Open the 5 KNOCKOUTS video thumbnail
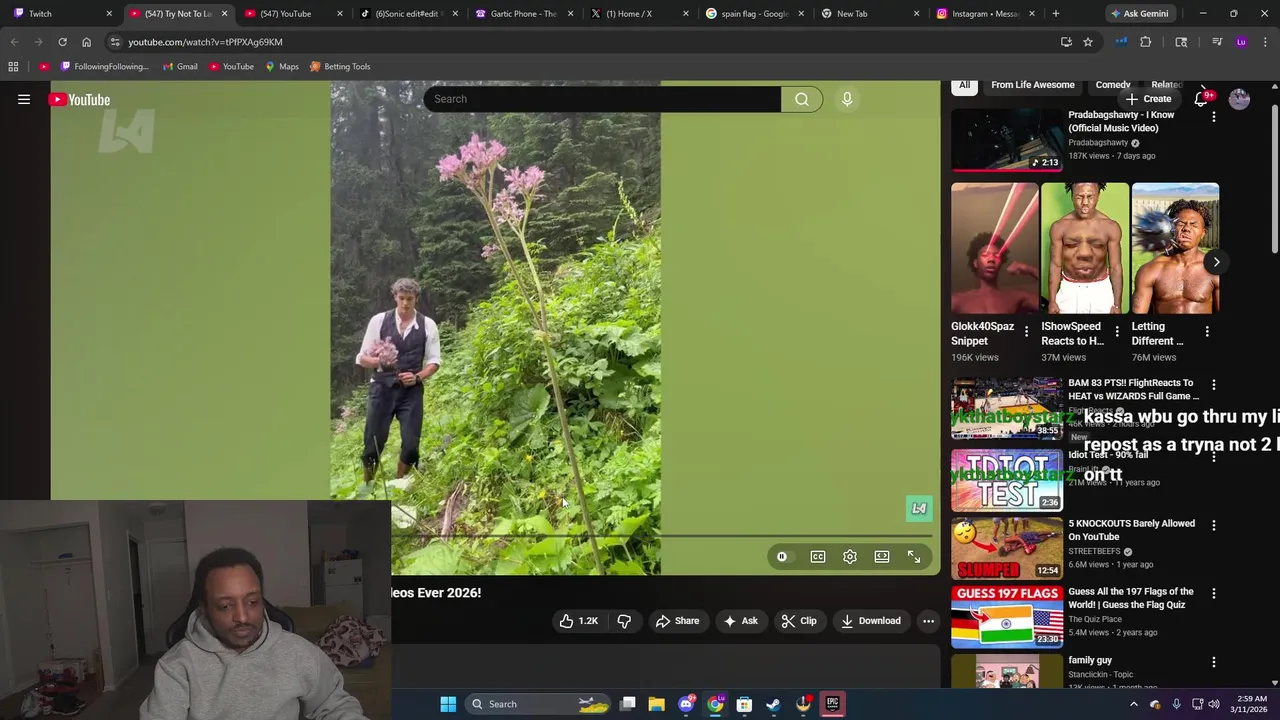 [1006, 548]
